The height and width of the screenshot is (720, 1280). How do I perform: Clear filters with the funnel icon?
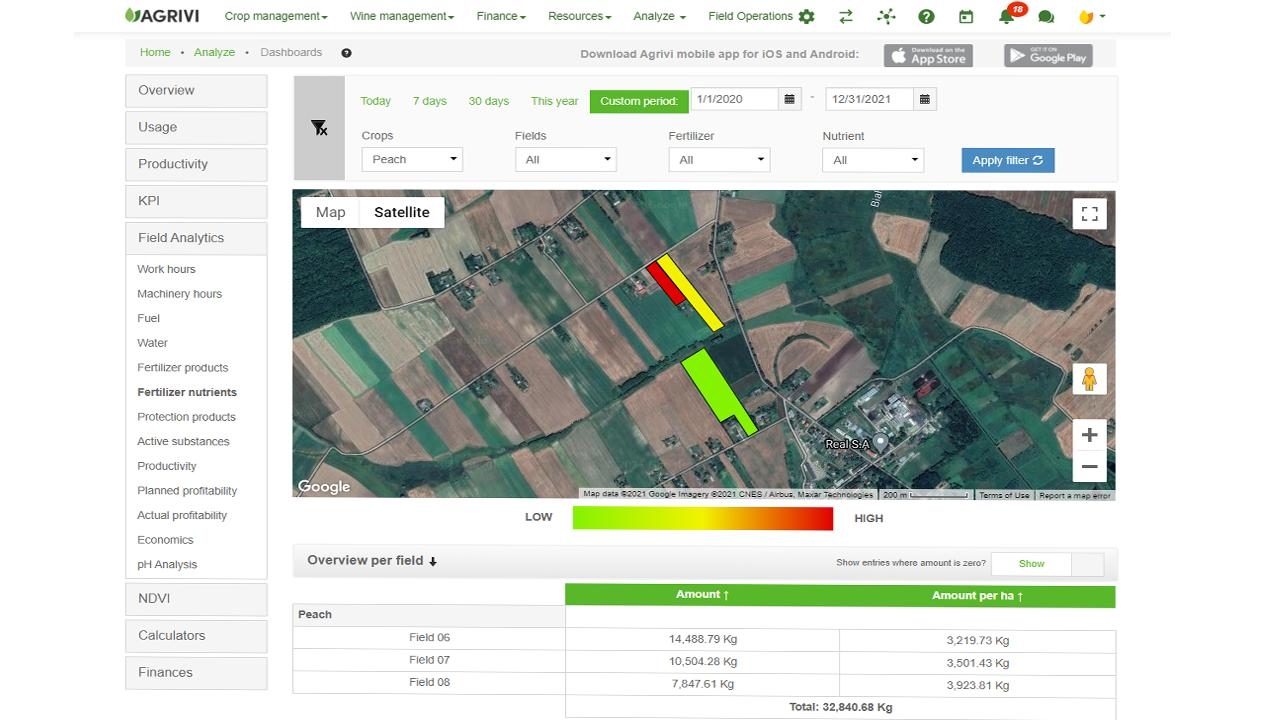[319, 128]
